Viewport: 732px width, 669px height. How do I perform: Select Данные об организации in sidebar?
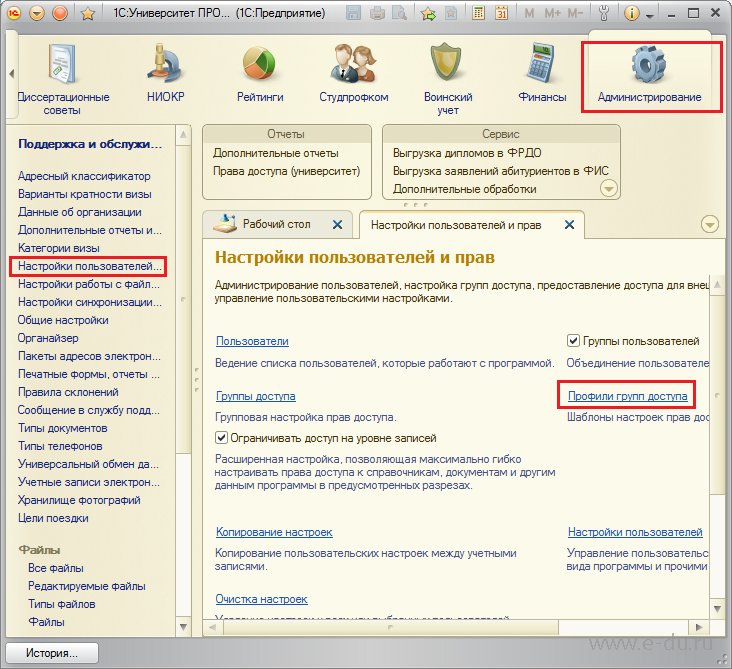[x=79, y=212]
